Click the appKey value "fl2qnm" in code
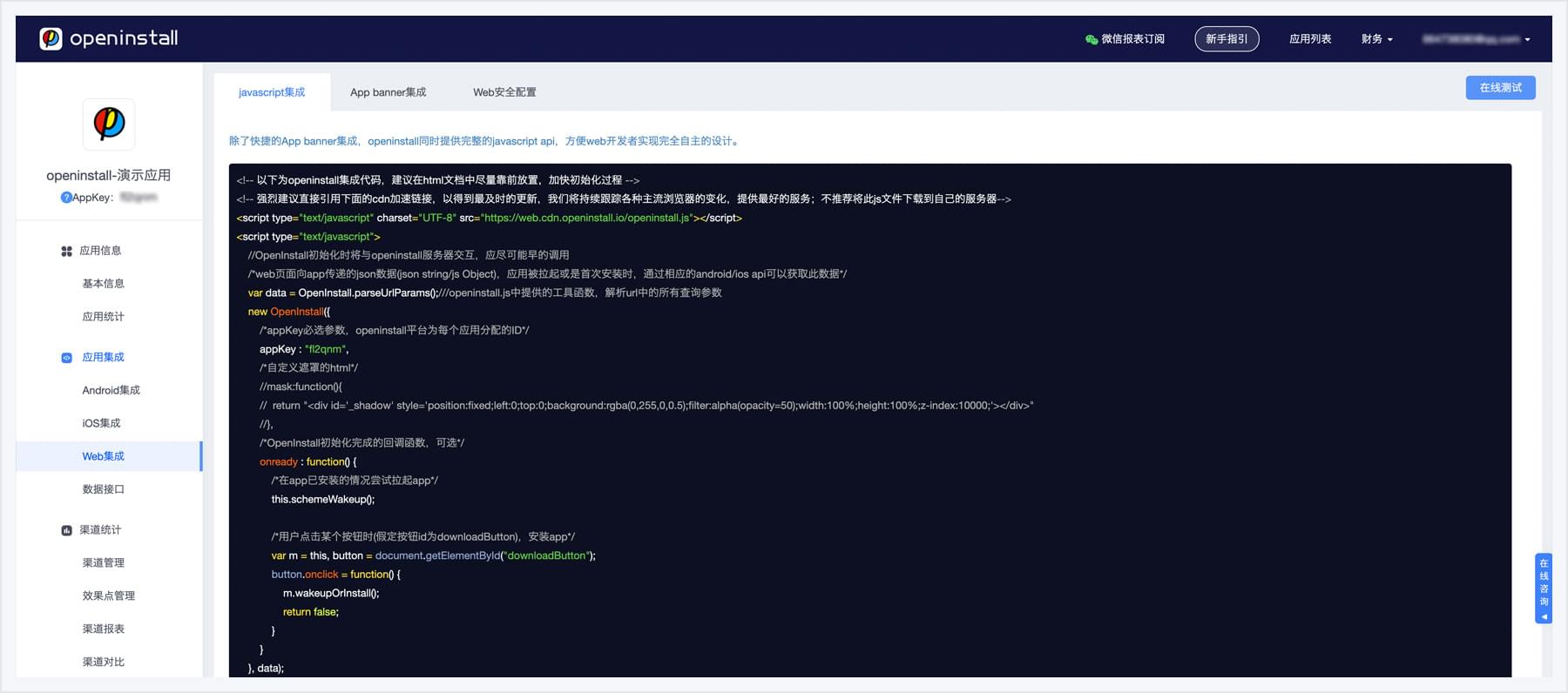 click(x=325, y=350)
